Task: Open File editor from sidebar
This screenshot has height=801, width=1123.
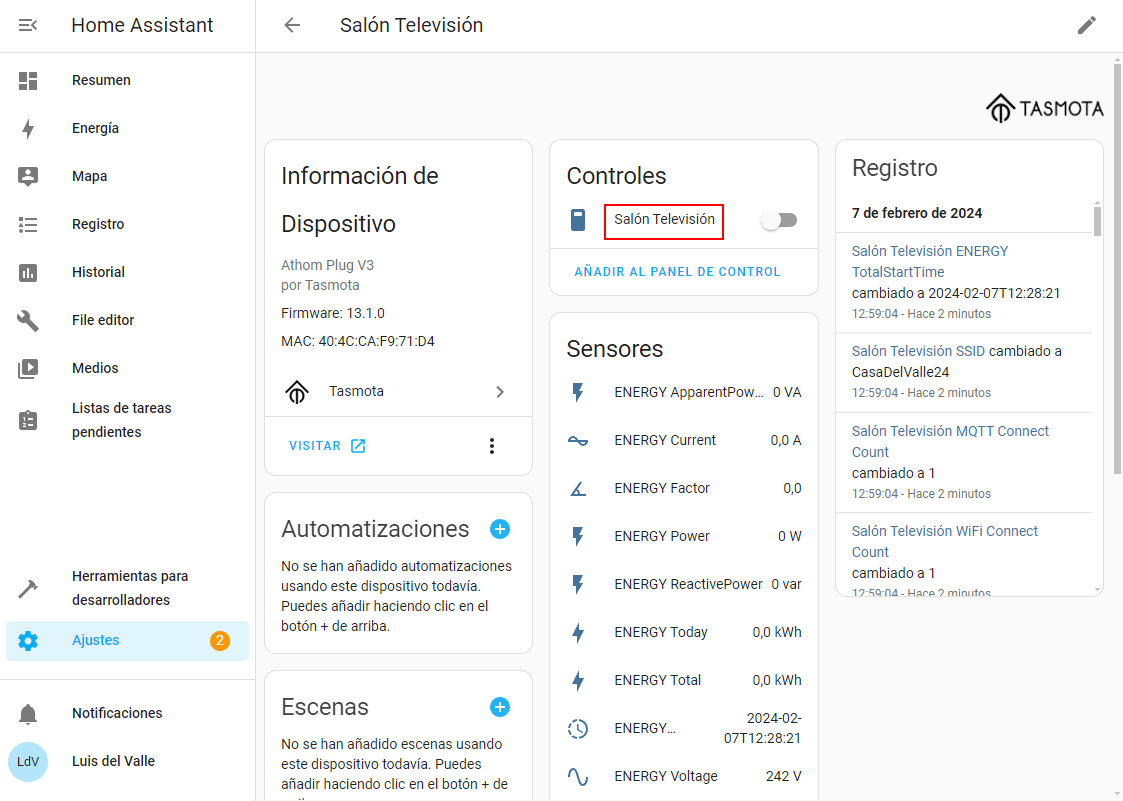Action: [103, 320]
